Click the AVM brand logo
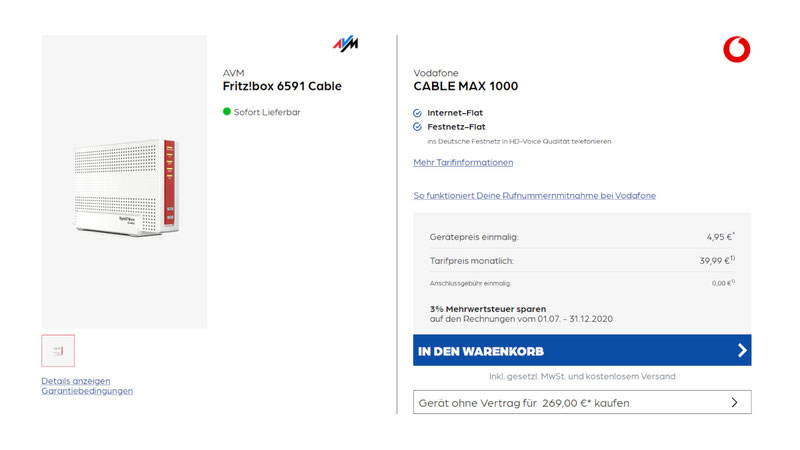800x450 pixels. point(345,44)
